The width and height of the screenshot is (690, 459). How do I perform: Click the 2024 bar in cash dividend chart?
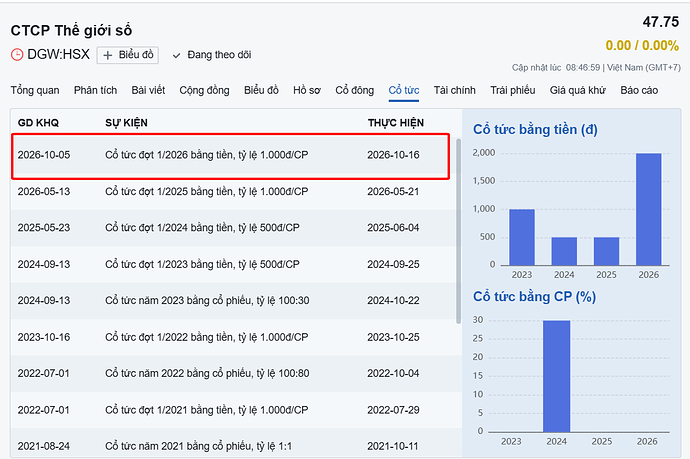564,251
